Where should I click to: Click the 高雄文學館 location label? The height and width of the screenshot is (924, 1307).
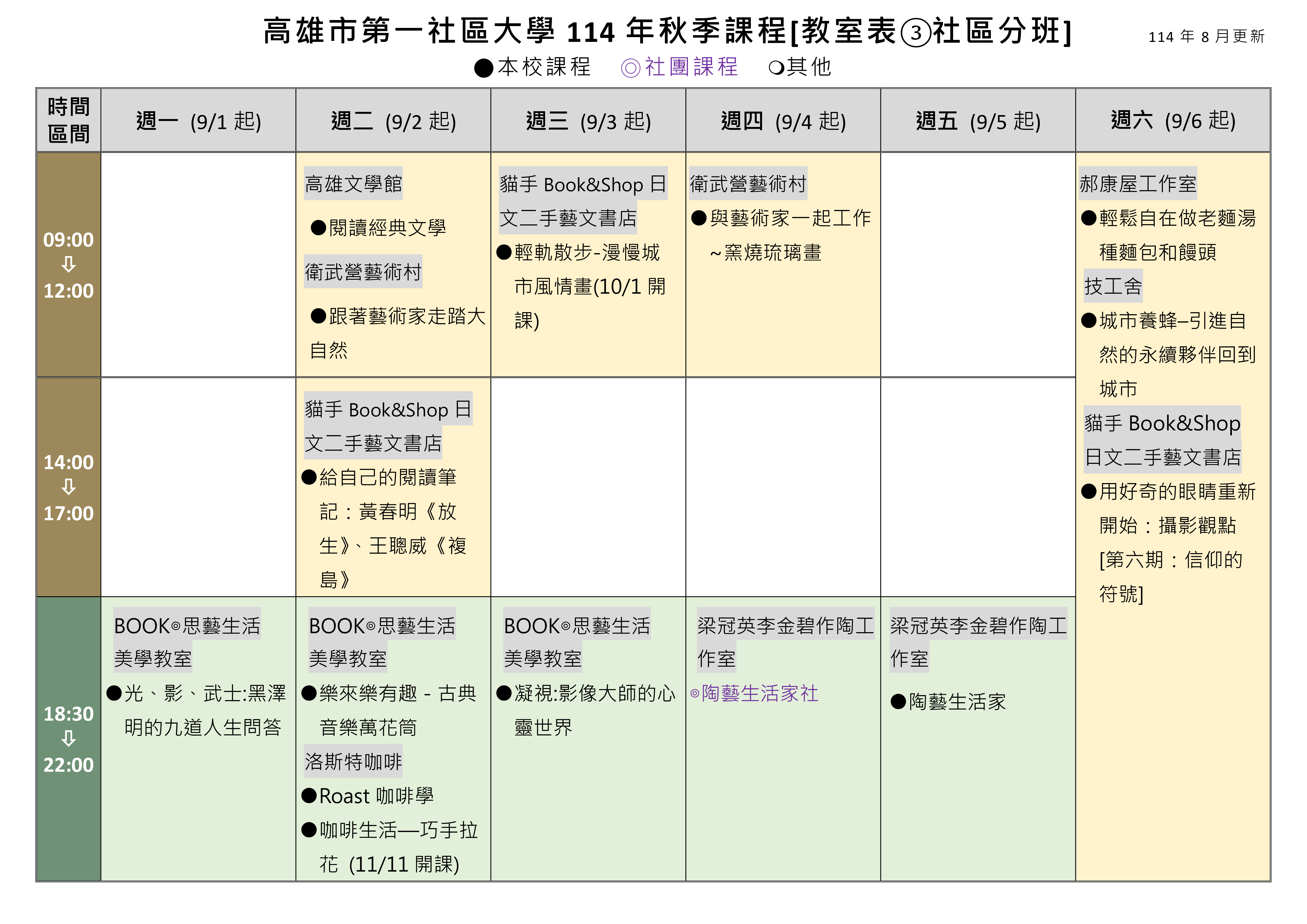[x=354, y=184]
